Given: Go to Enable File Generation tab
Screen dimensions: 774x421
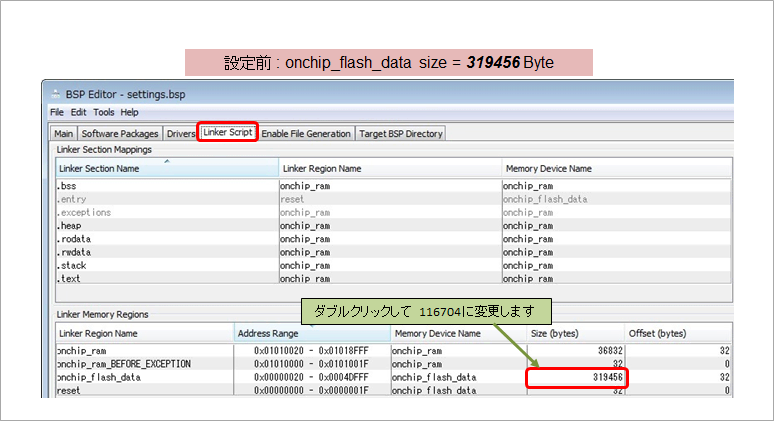Looking at the screenshot, I should (x=306, y=133).
